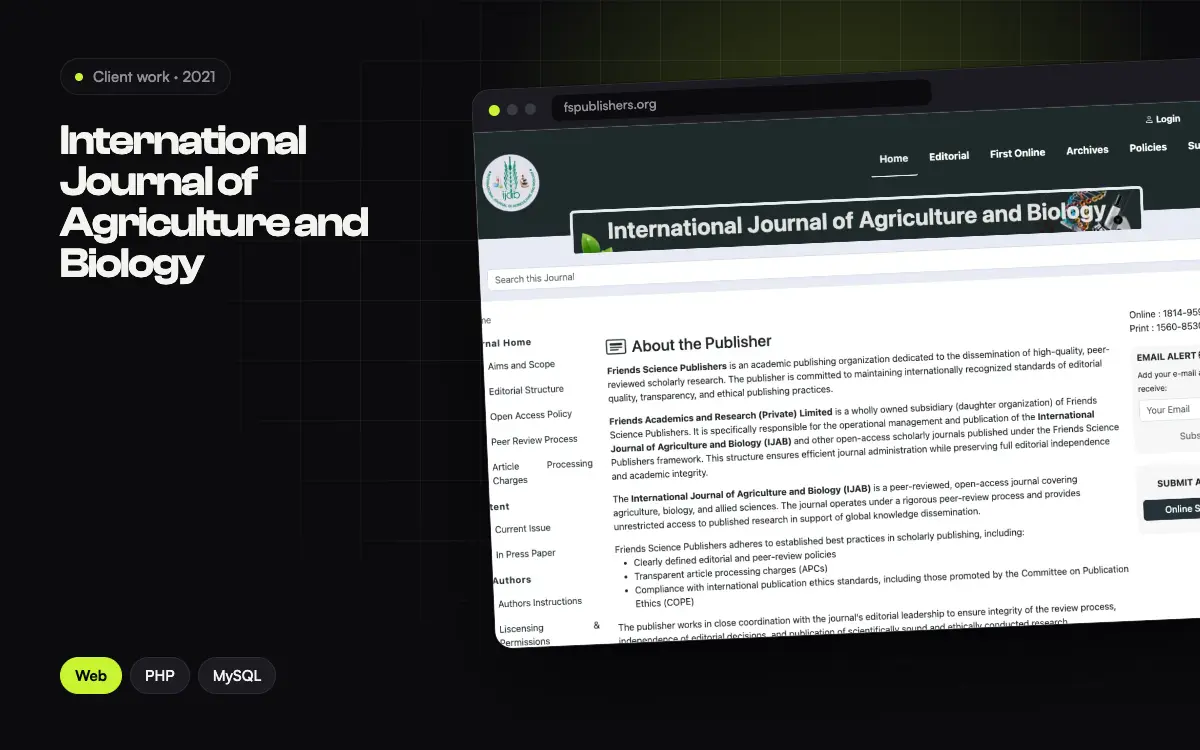Open Liscensing & Permissions sidebar link
1200x750 pixels.
[549, 633]
